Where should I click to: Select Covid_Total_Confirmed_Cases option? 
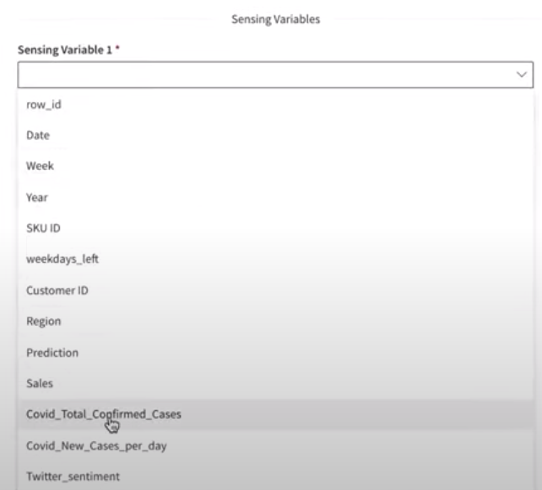[275, 414]
